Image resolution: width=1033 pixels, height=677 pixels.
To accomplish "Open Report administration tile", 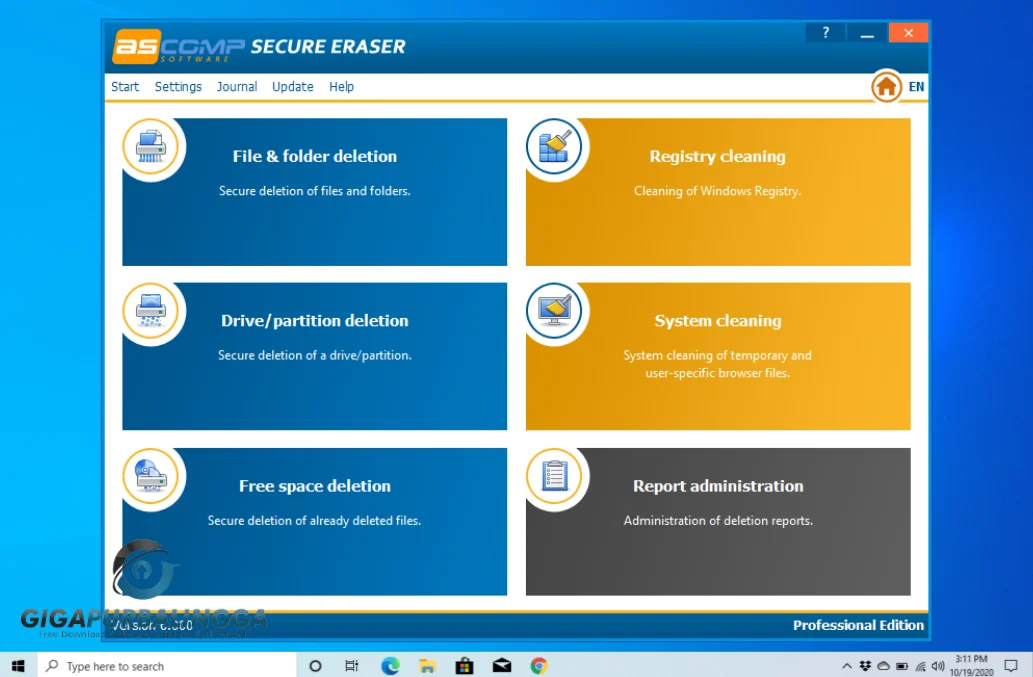I will [718, 522].
